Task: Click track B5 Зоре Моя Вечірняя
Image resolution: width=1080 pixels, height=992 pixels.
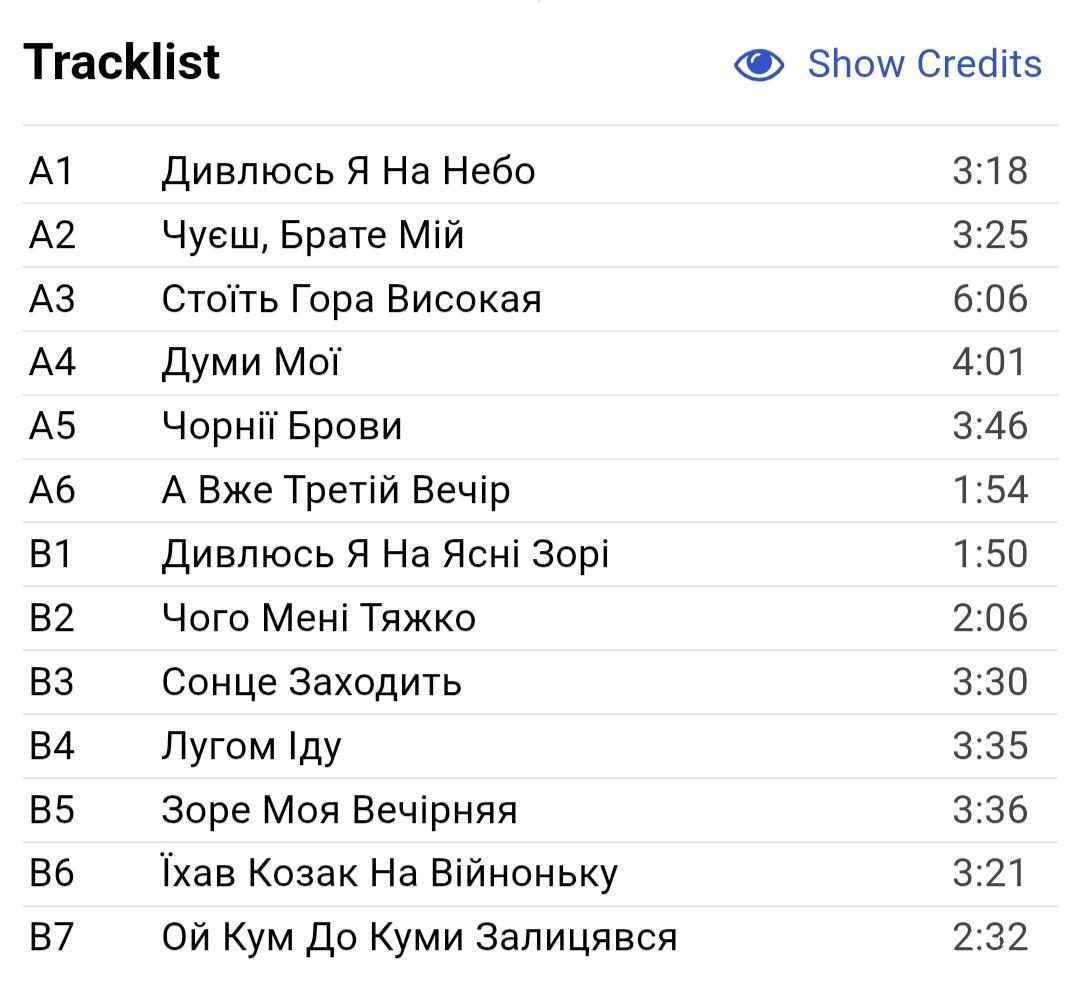Action: coord(540,811)
